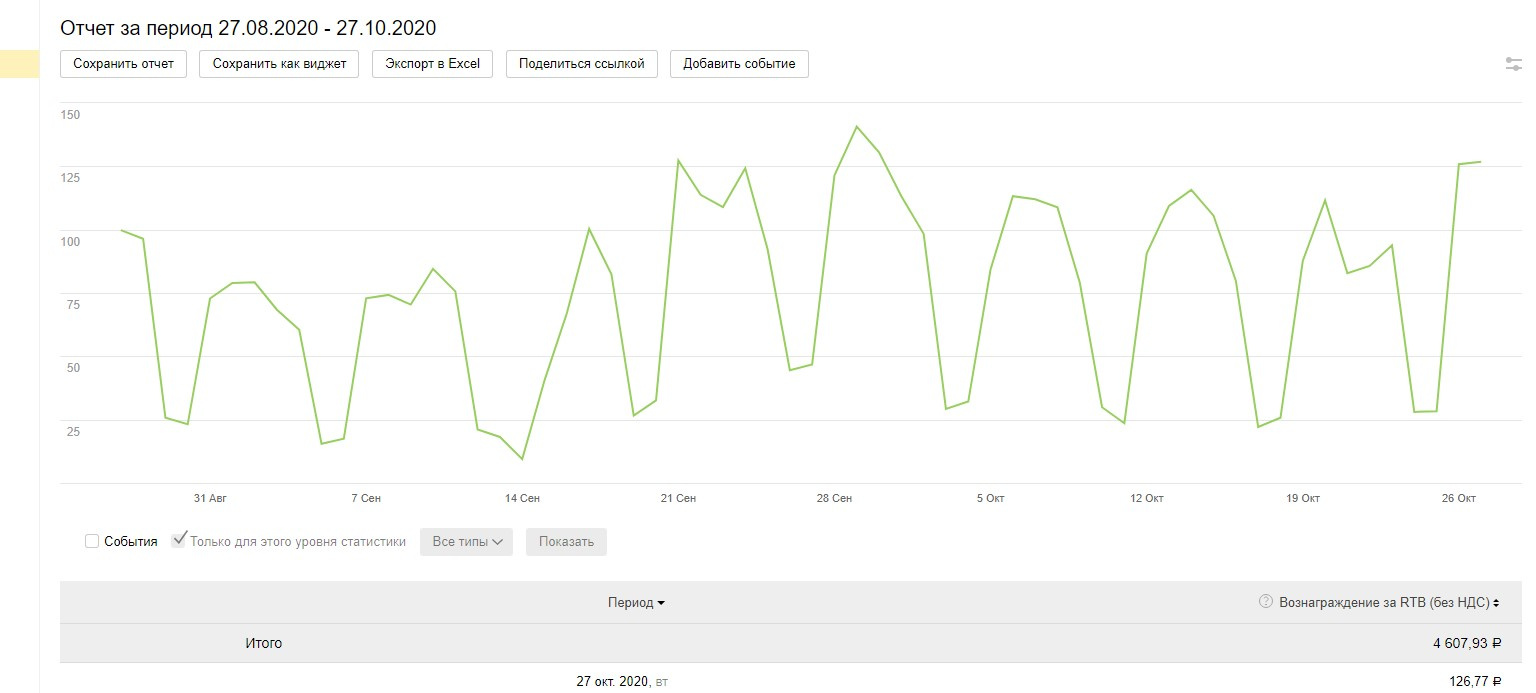Click Поделиться ссылкой button
The height and width of the screenshot is (693, 1536).
point(582,64)
